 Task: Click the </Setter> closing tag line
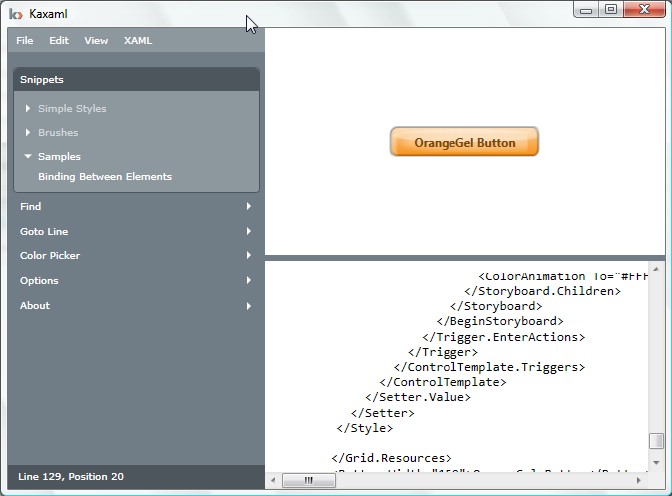382,413
